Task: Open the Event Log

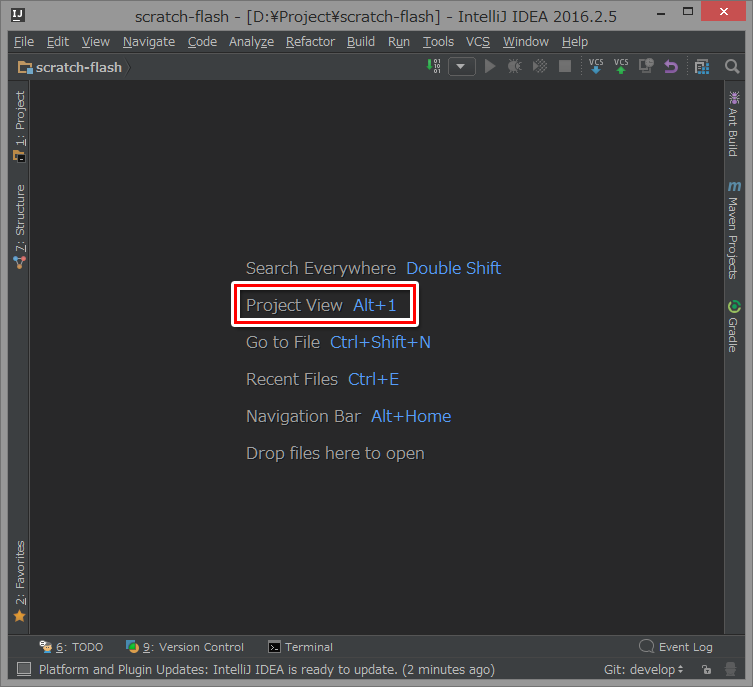Action: point(676,647)
